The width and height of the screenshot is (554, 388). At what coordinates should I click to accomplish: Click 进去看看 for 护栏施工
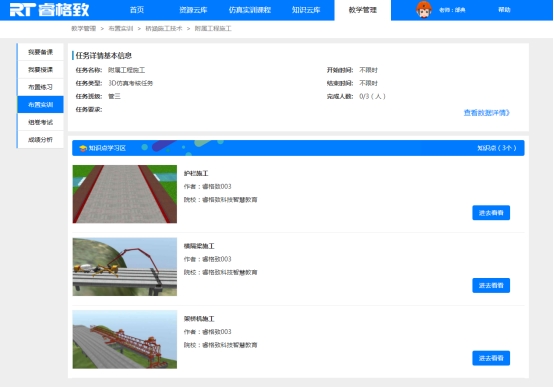[x=491, y=213]
